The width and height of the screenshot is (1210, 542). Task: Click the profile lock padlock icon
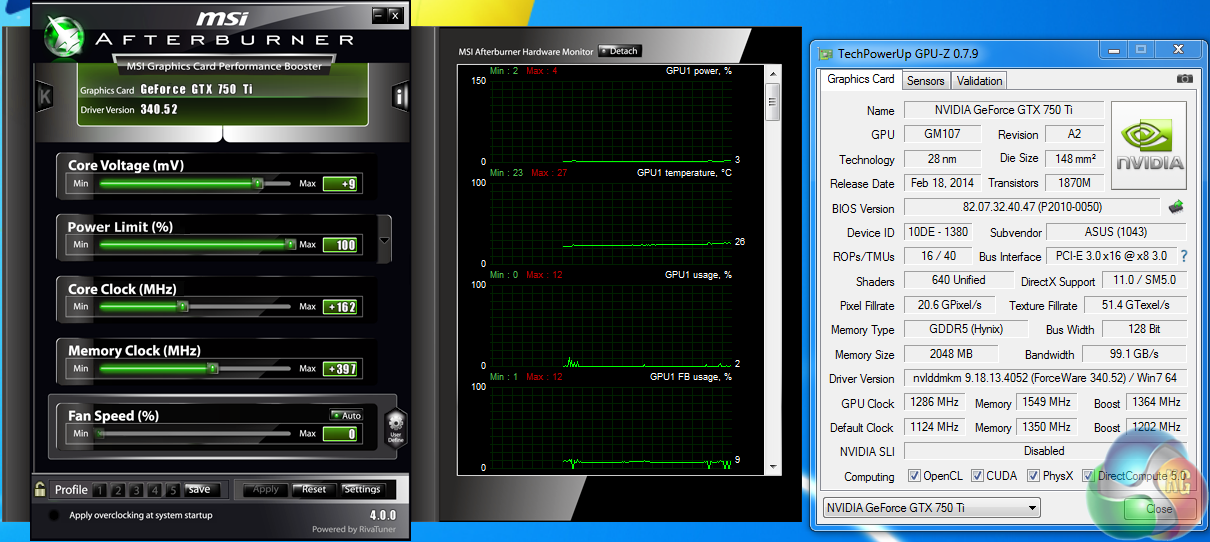[x=40, y=489]
